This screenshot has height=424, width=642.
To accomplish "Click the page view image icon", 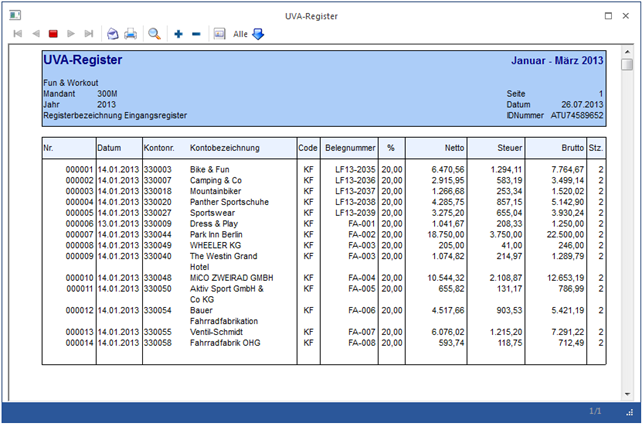I will tap(219, 33).
